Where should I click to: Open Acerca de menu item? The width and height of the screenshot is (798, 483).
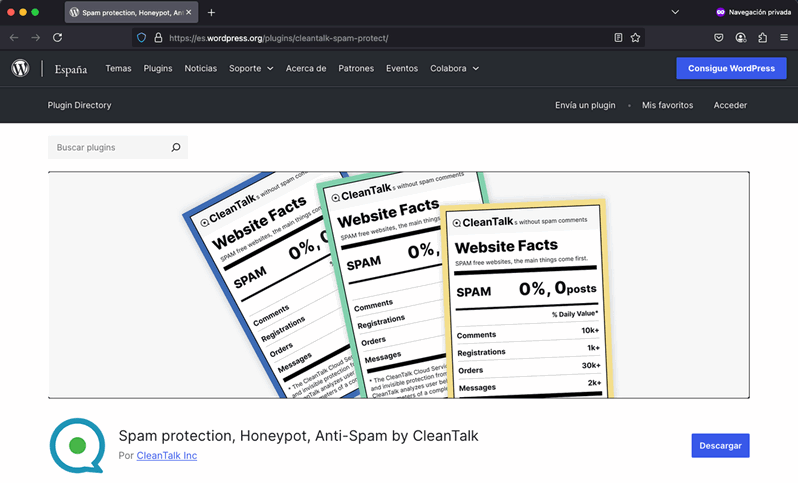click(x=306, y=68)
